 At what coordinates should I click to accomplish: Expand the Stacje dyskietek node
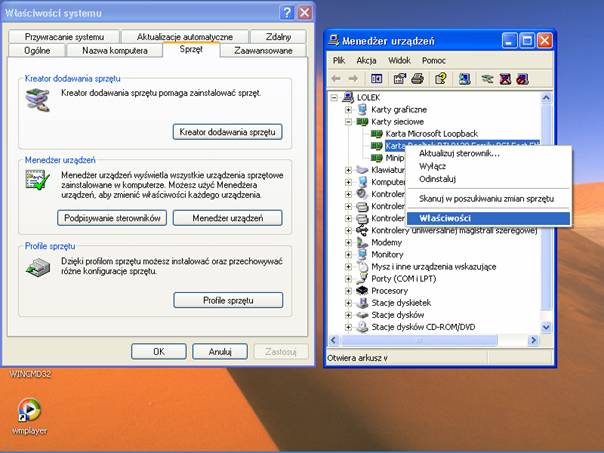click(348, 303)
